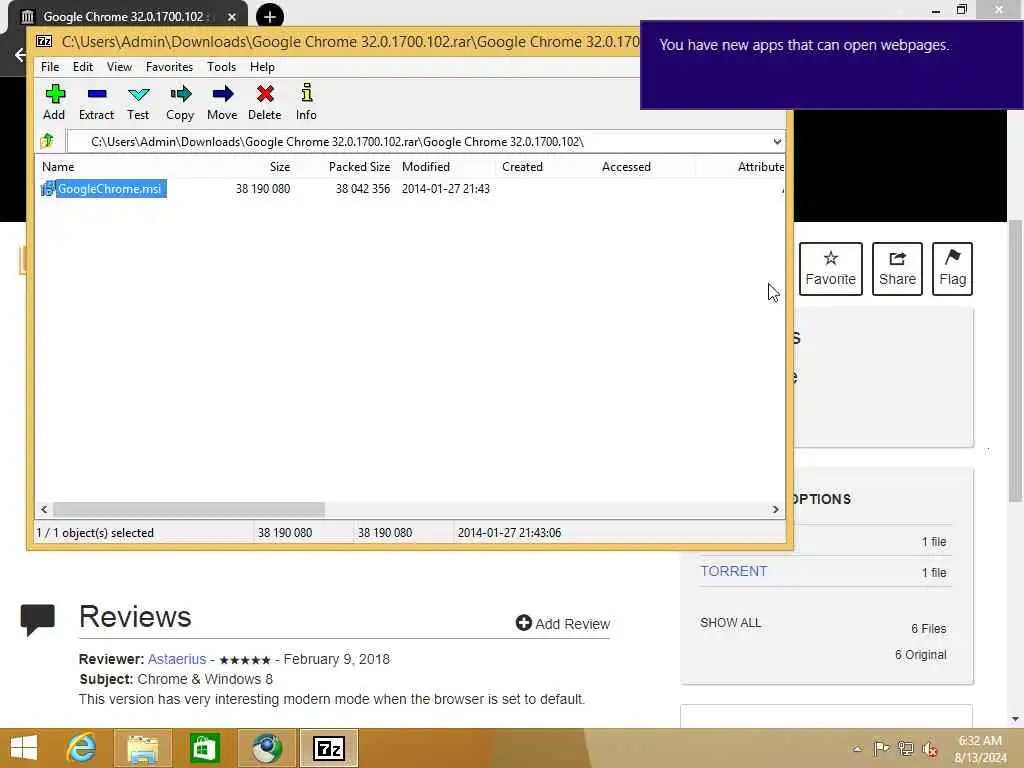This screenshot has width=1024, height=768.
Task: Click the Favorite button on webpage
Action: pyautogui.click(x=831, y=268)
